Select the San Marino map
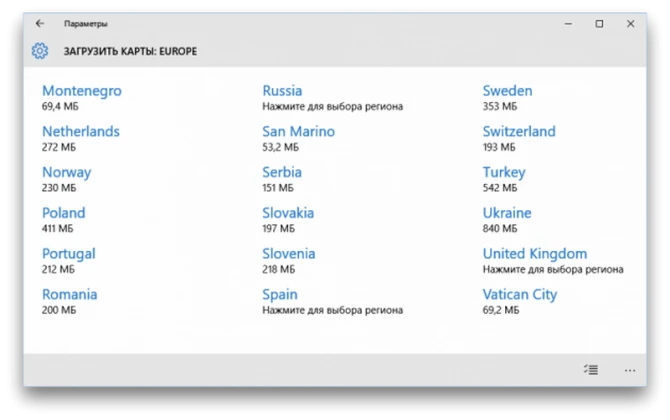 (x=299, y=138)
